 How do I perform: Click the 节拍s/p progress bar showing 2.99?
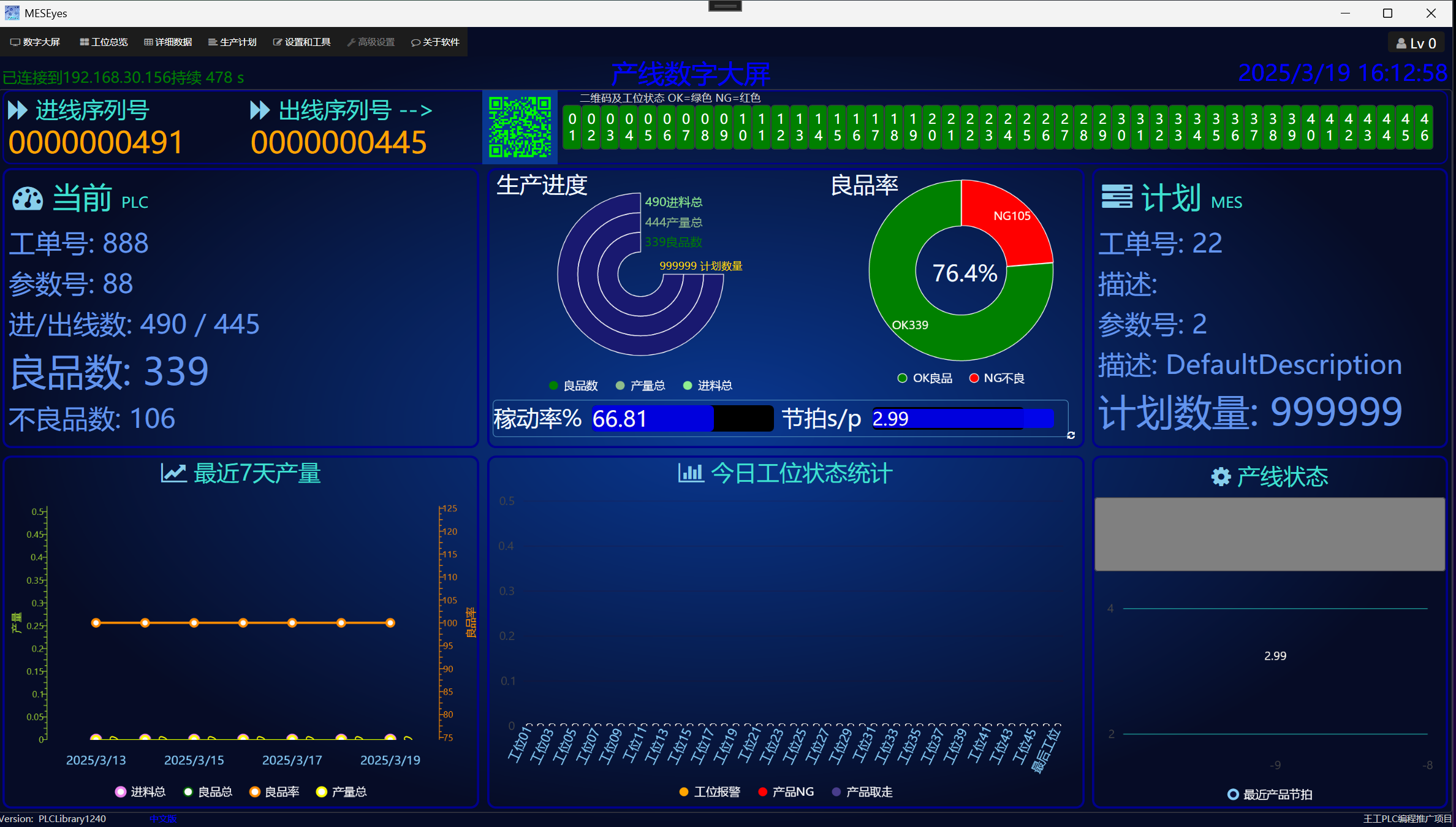point(963,419)
